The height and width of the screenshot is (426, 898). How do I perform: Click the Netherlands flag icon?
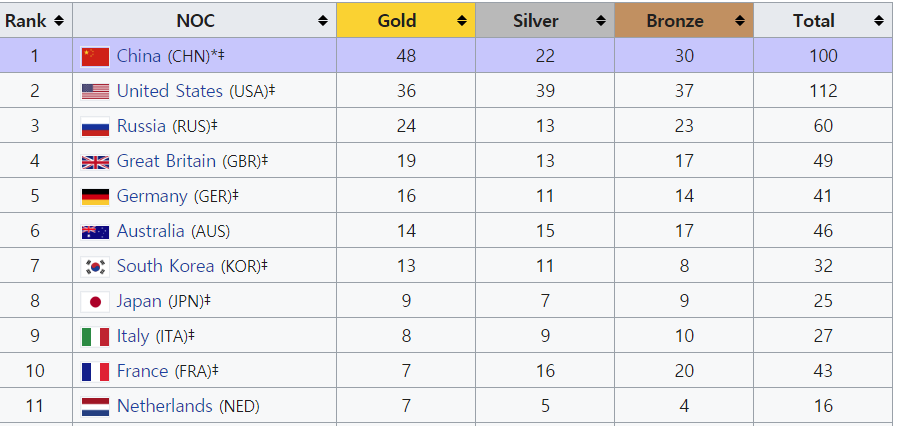95,406
